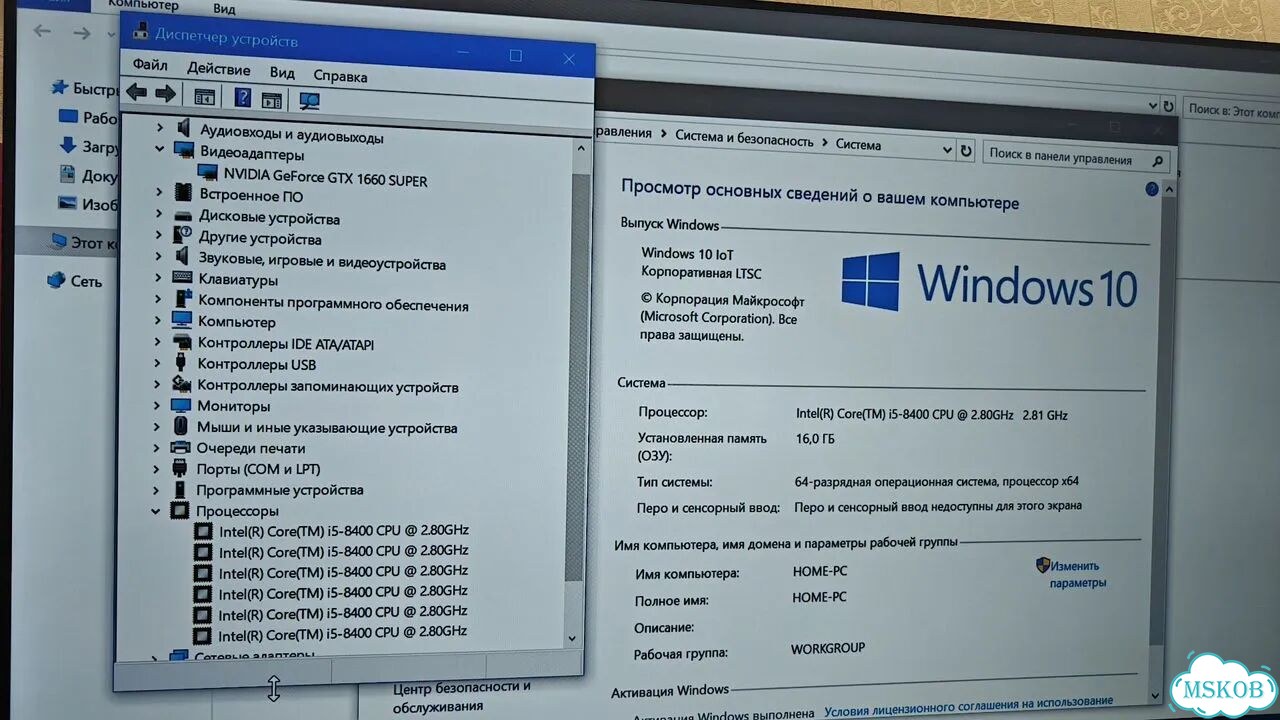Open the license terms agreement link
The height and width of the screenshot is (720, 1280).
968,706
